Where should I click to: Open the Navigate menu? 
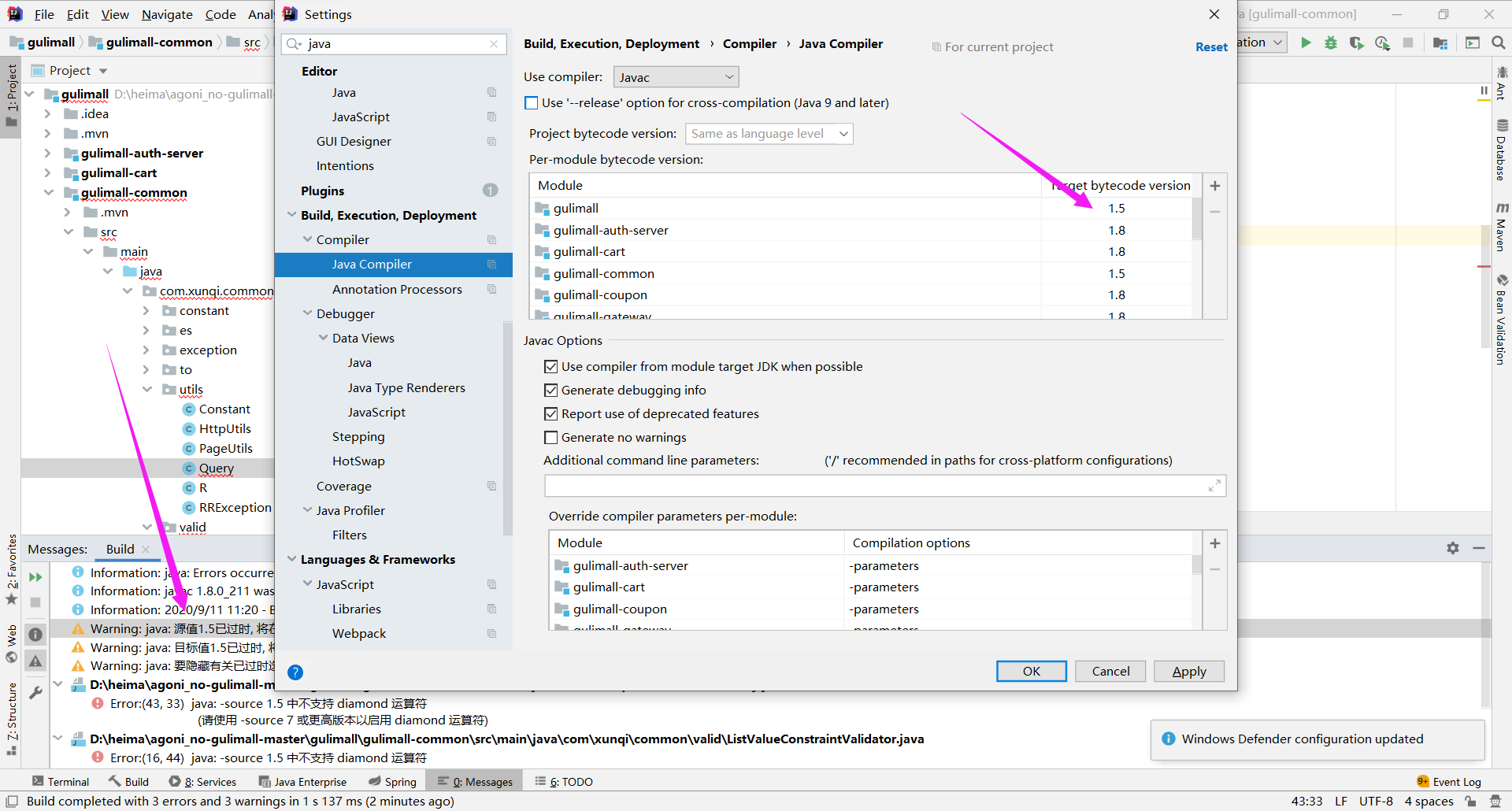[x=167, y=14]
